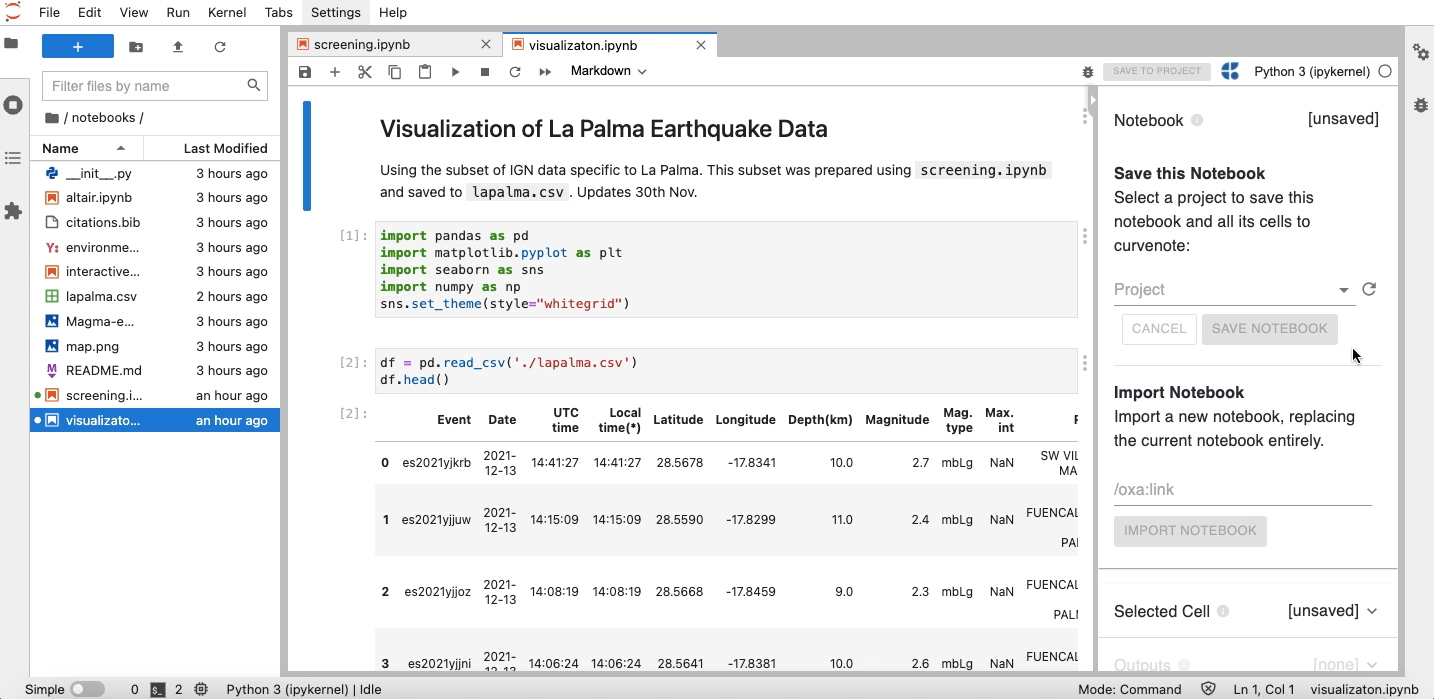Open the Extension Manager puzzle icon

(13, 211)
